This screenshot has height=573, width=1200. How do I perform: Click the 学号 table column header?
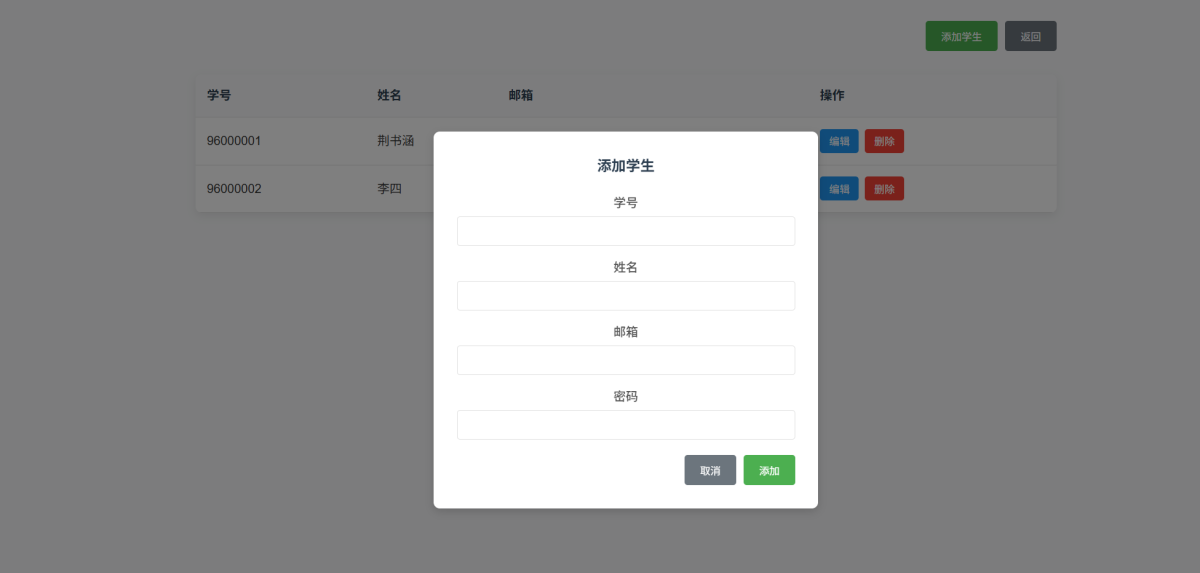[x=219, y=95]
